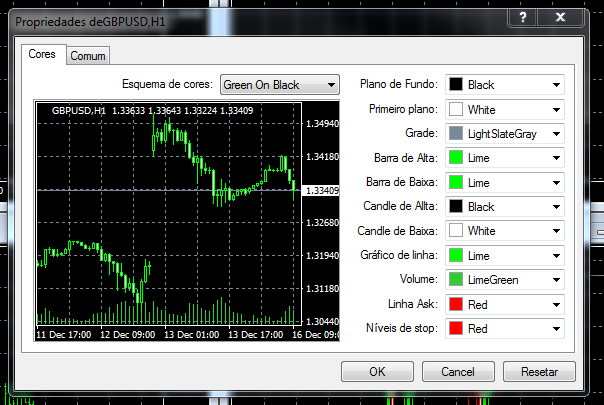Open the Barra de Baixa color dropdown

(x=505, y=183)
